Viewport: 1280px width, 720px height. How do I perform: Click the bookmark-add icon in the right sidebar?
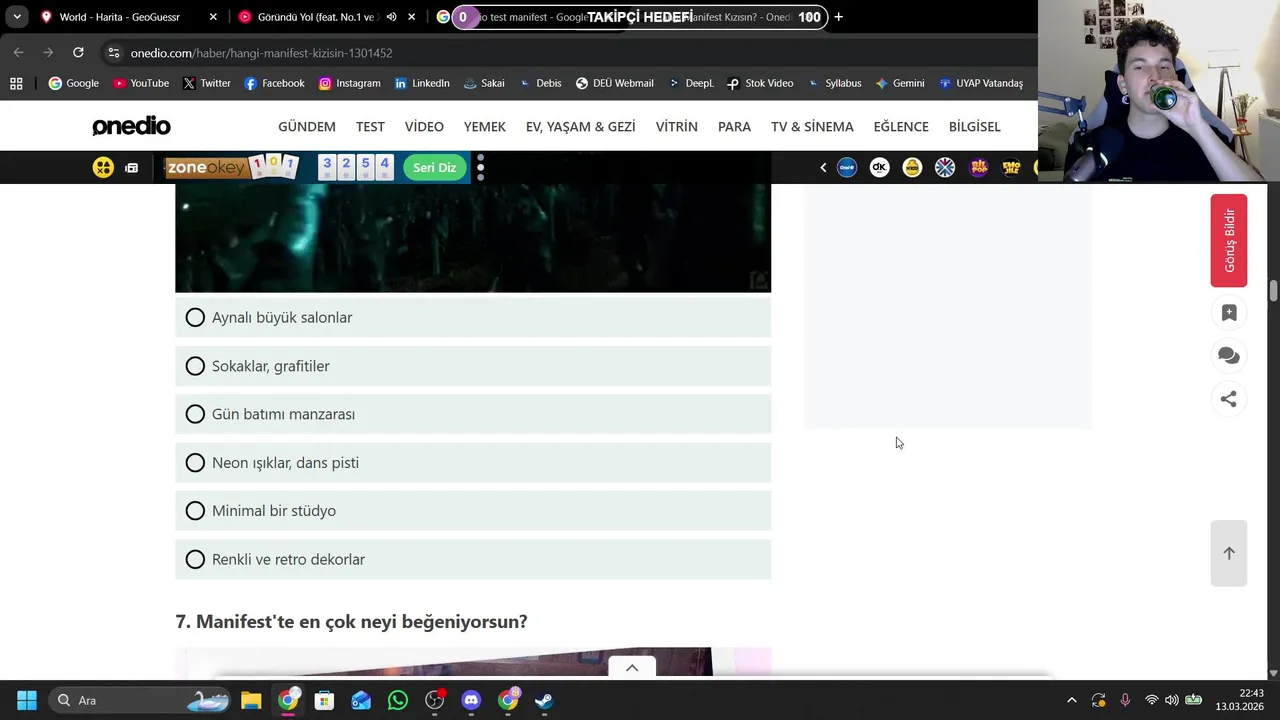click(x=1229, y=313)
